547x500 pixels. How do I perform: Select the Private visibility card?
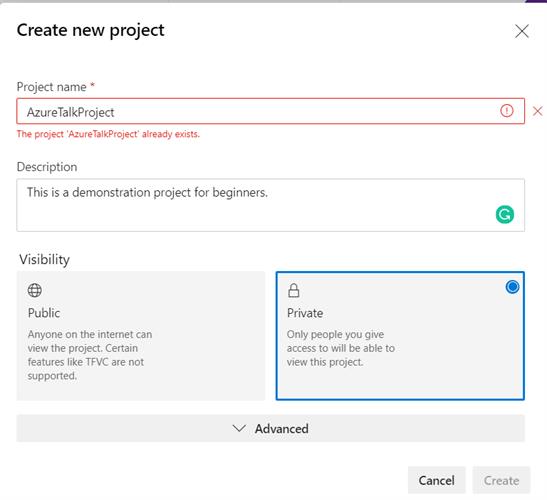tap(400, 336)
